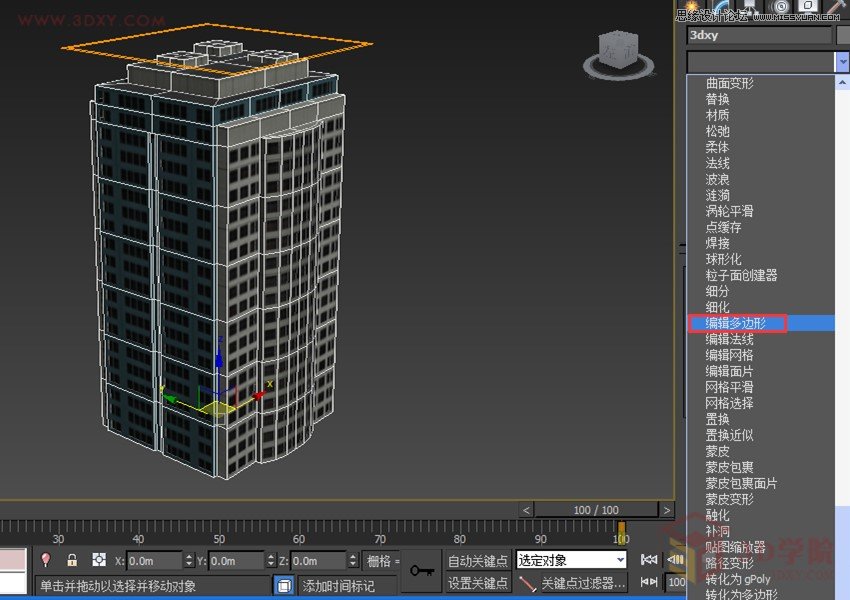Click the frame 100 marker on the trackbar

[x=621, y=532]
